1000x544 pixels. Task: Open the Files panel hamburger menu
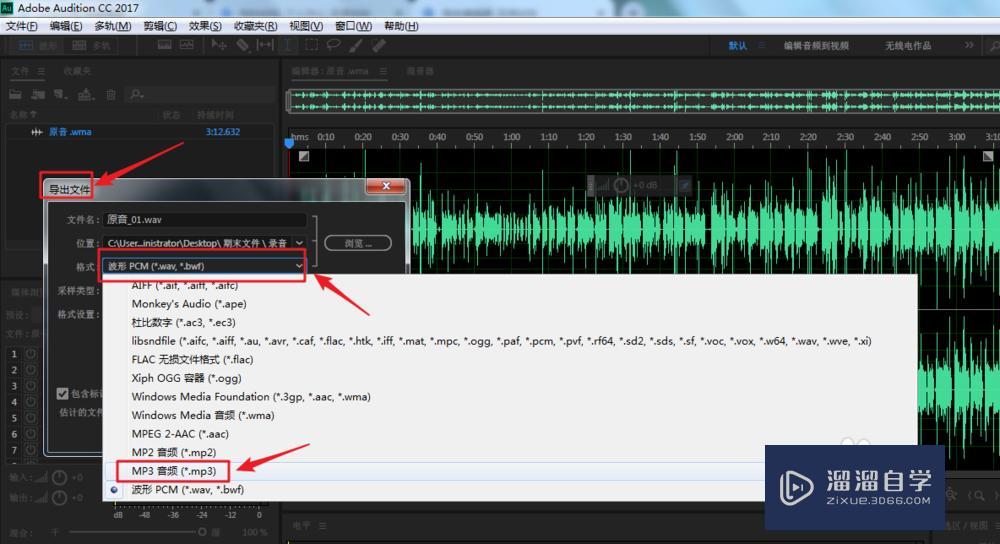click(41, 71)
